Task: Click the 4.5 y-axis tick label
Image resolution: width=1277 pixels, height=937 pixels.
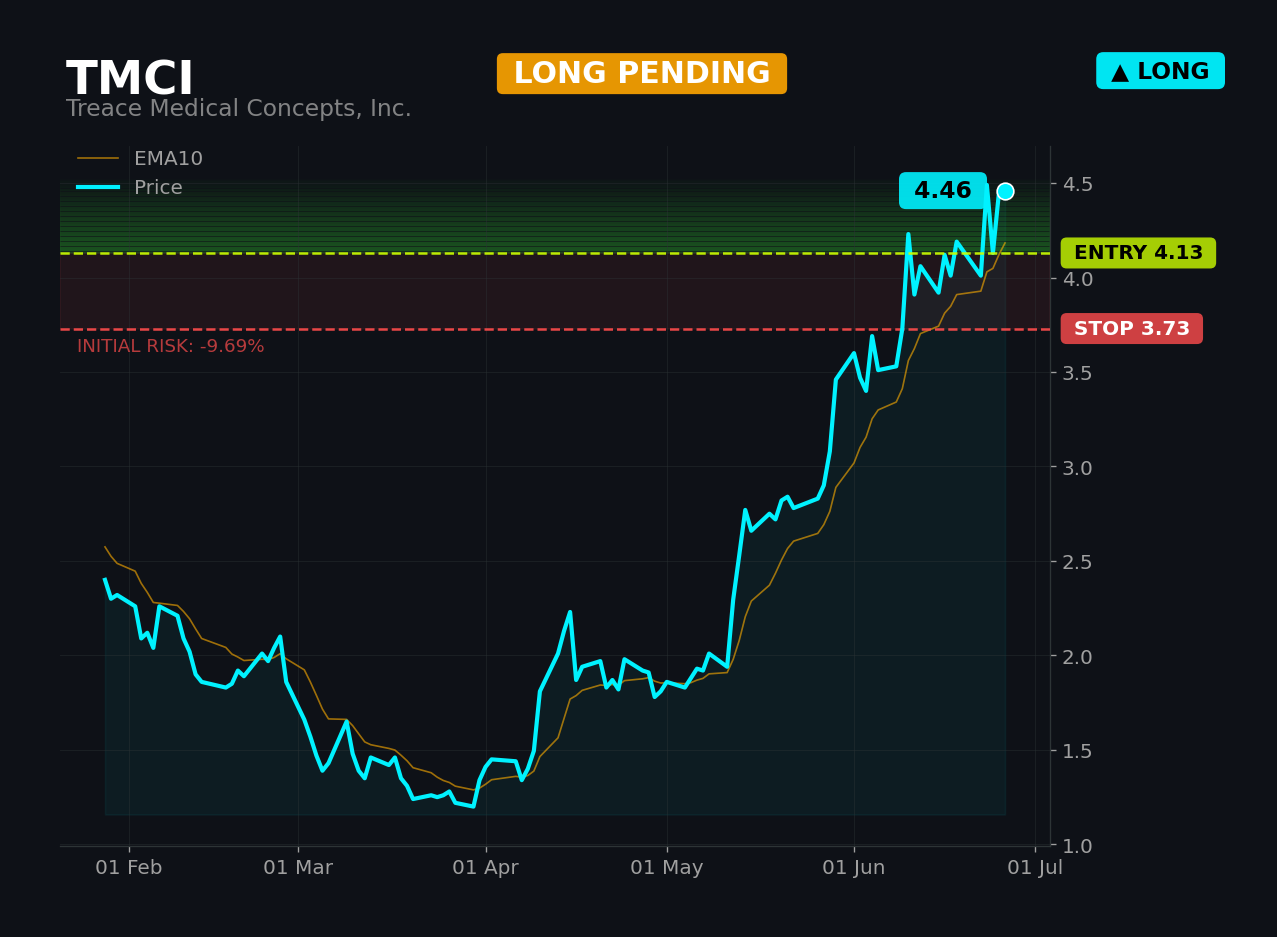Action: 1078,184
